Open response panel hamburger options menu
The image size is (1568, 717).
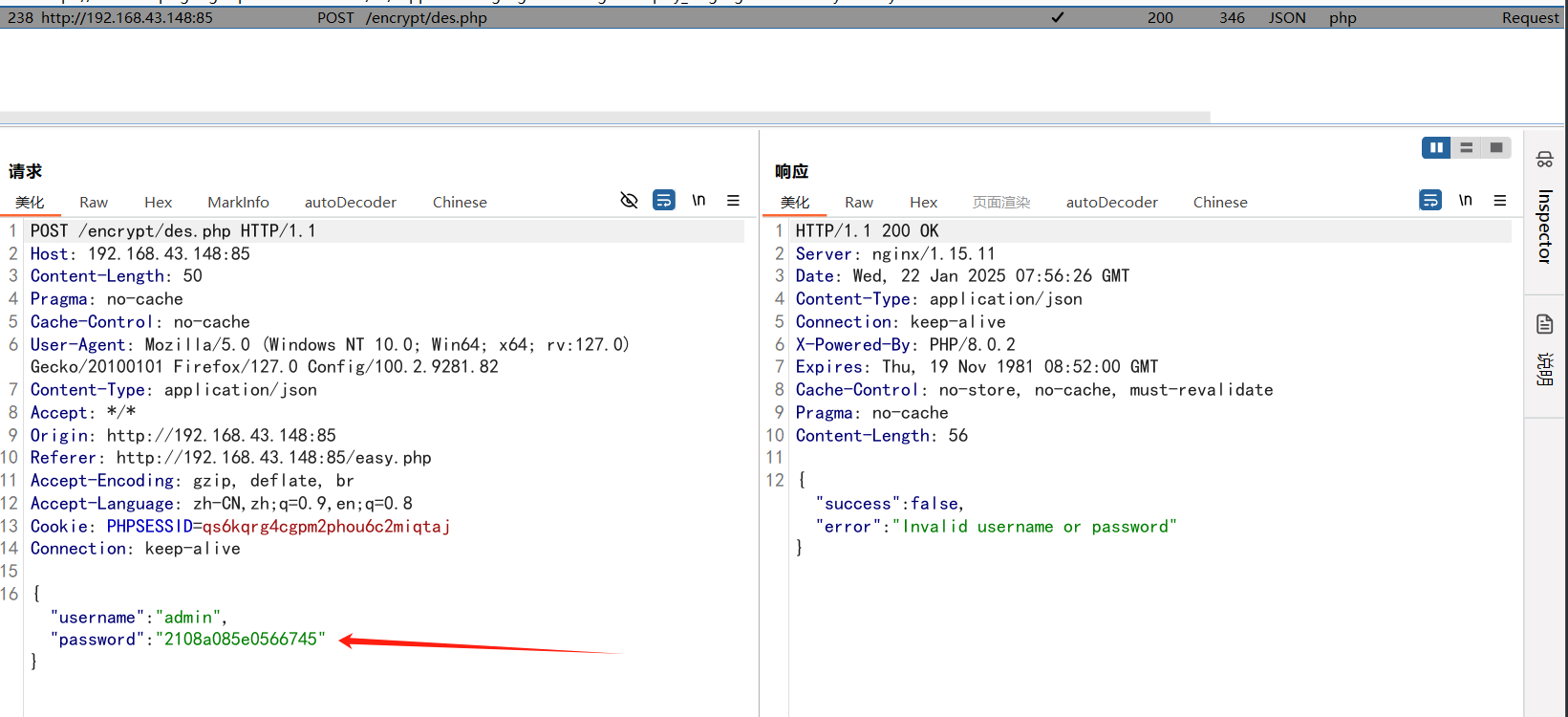pos(1500,200)
